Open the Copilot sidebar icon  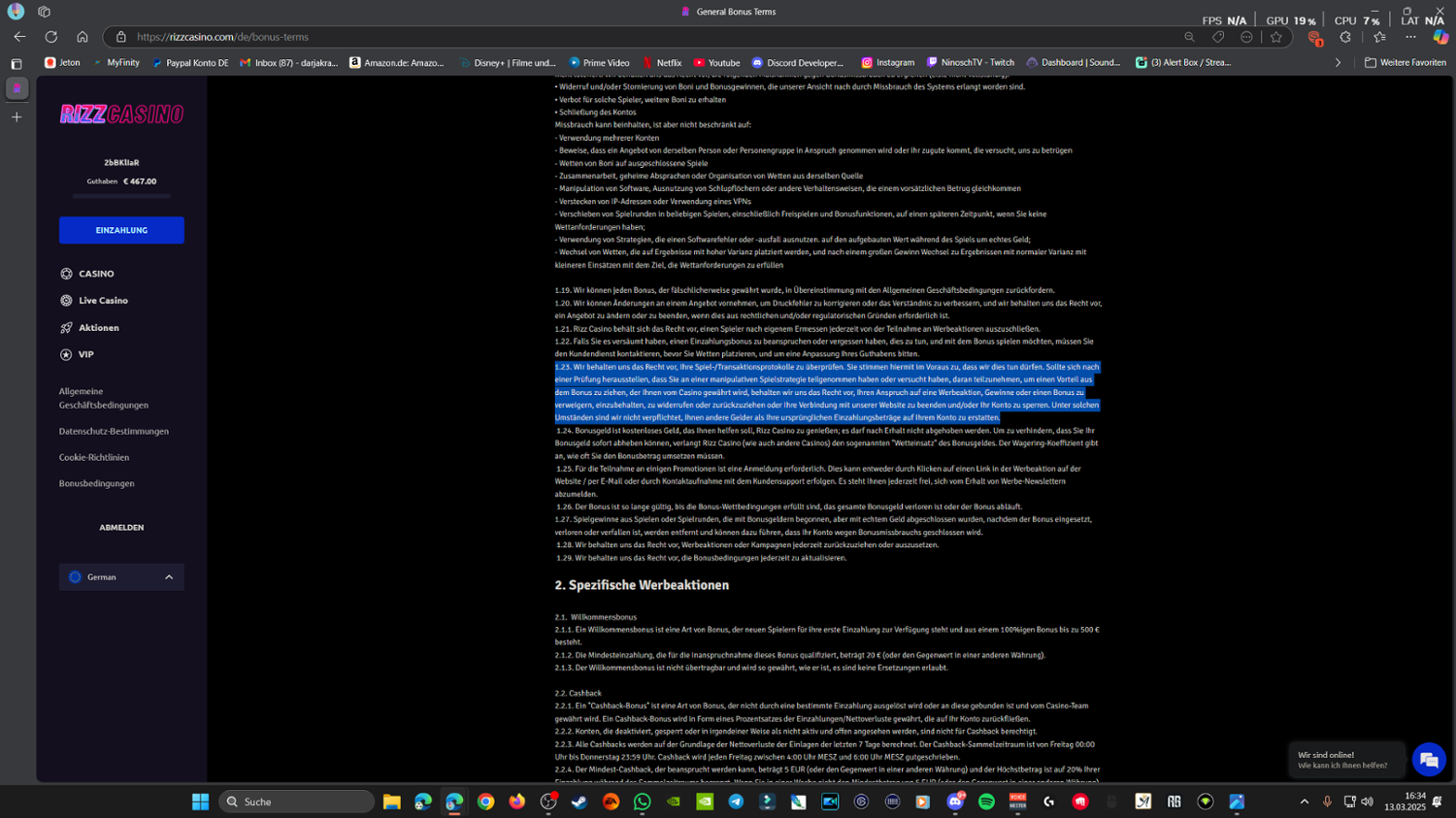point(1440,37)
